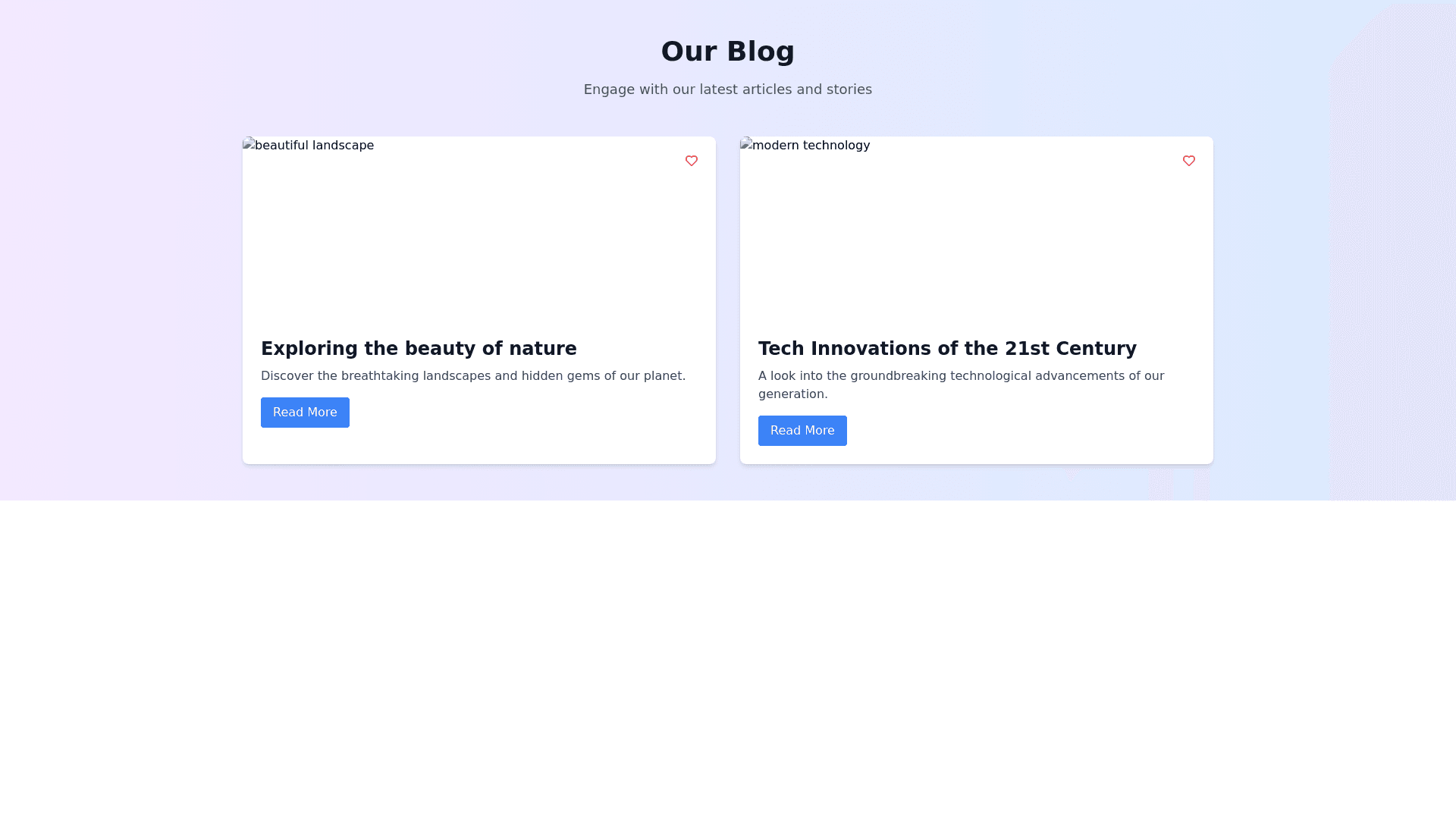Viewport: 1456px width, 819px height.
Task: Click 'Engage with our latest articles' subtitle
Action: pos(727,89)
